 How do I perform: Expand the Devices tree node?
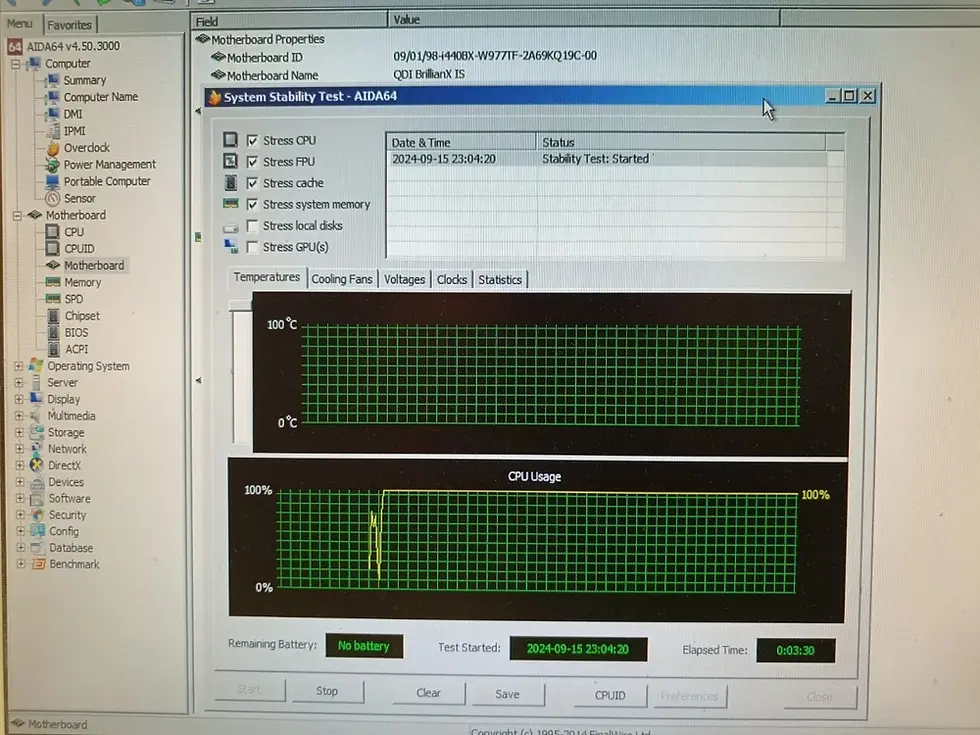tap(19, 482)
